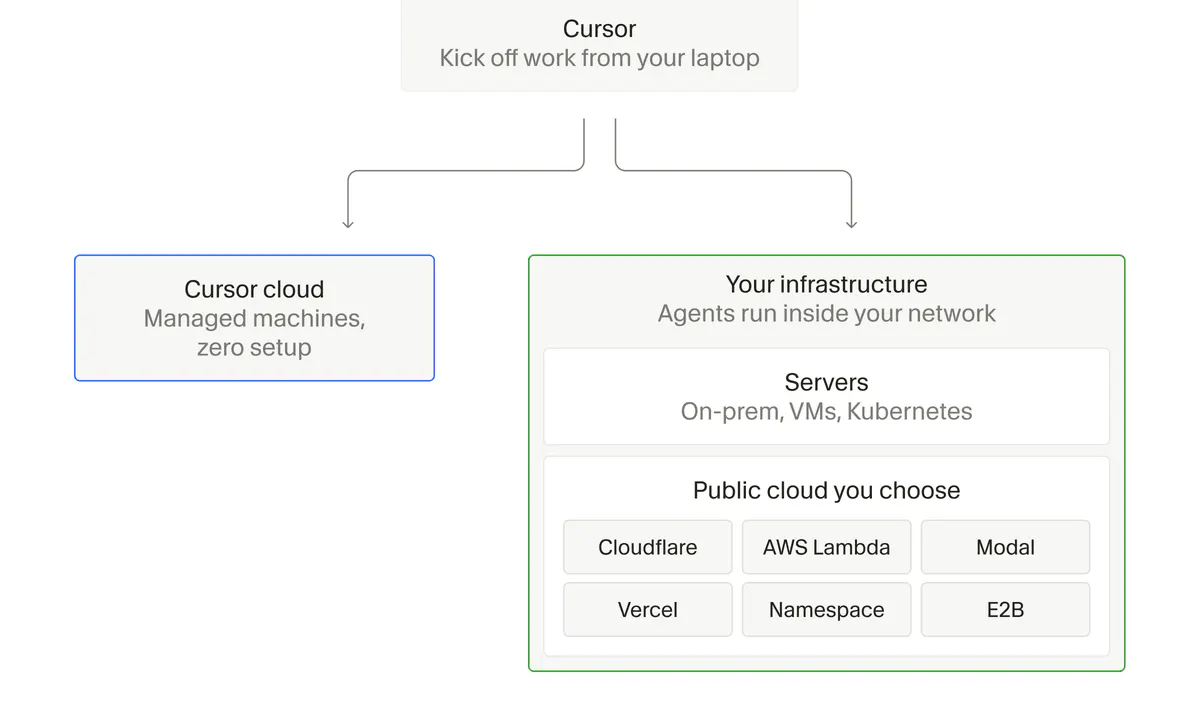Click 'Public cloud you choose' heading

[x=826, y=490]
